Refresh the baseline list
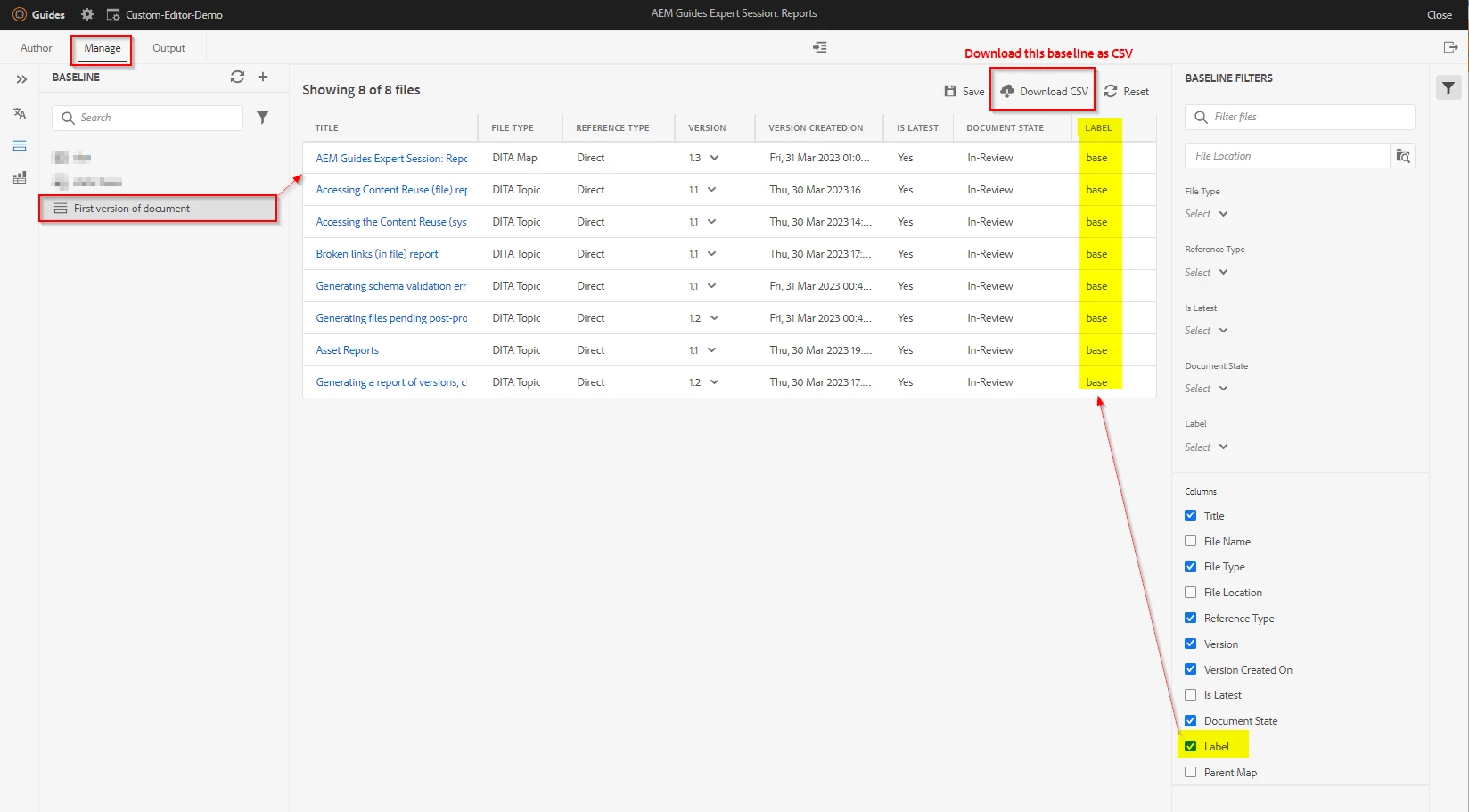The height and width of the screenshot is (812, 1469). point(237,77)
